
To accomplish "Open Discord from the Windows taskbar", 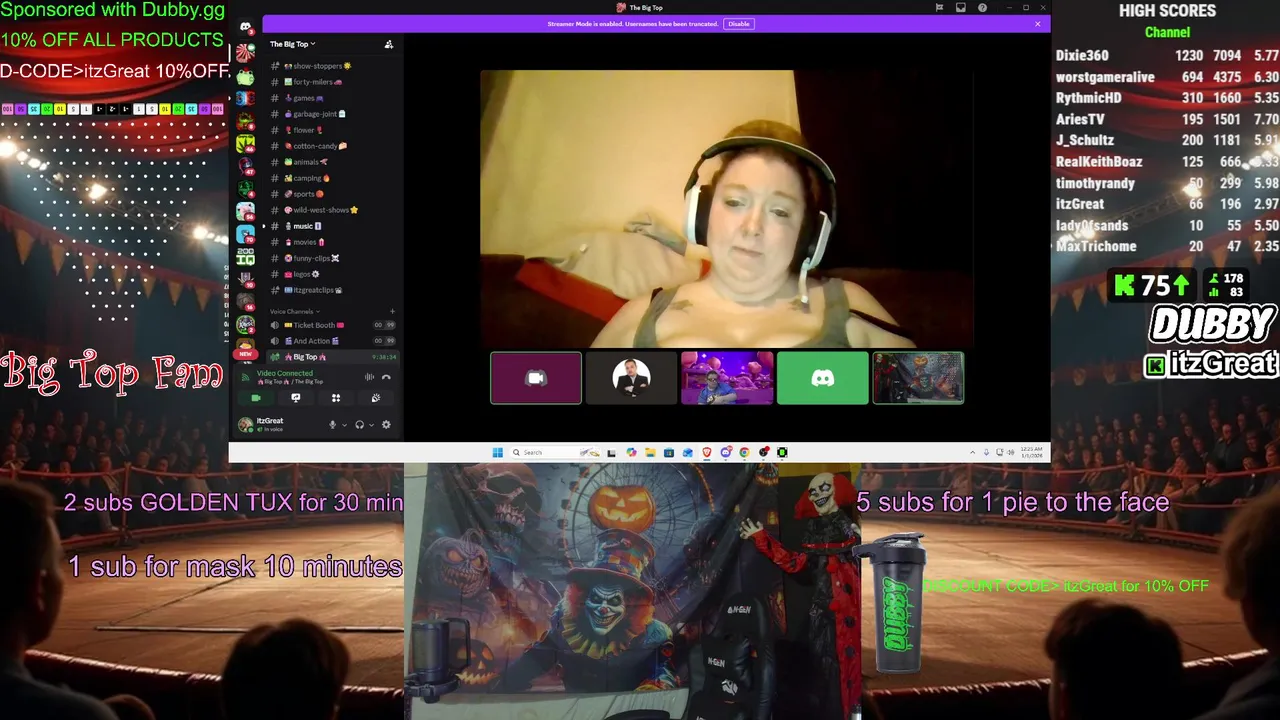I will point(726,452).
